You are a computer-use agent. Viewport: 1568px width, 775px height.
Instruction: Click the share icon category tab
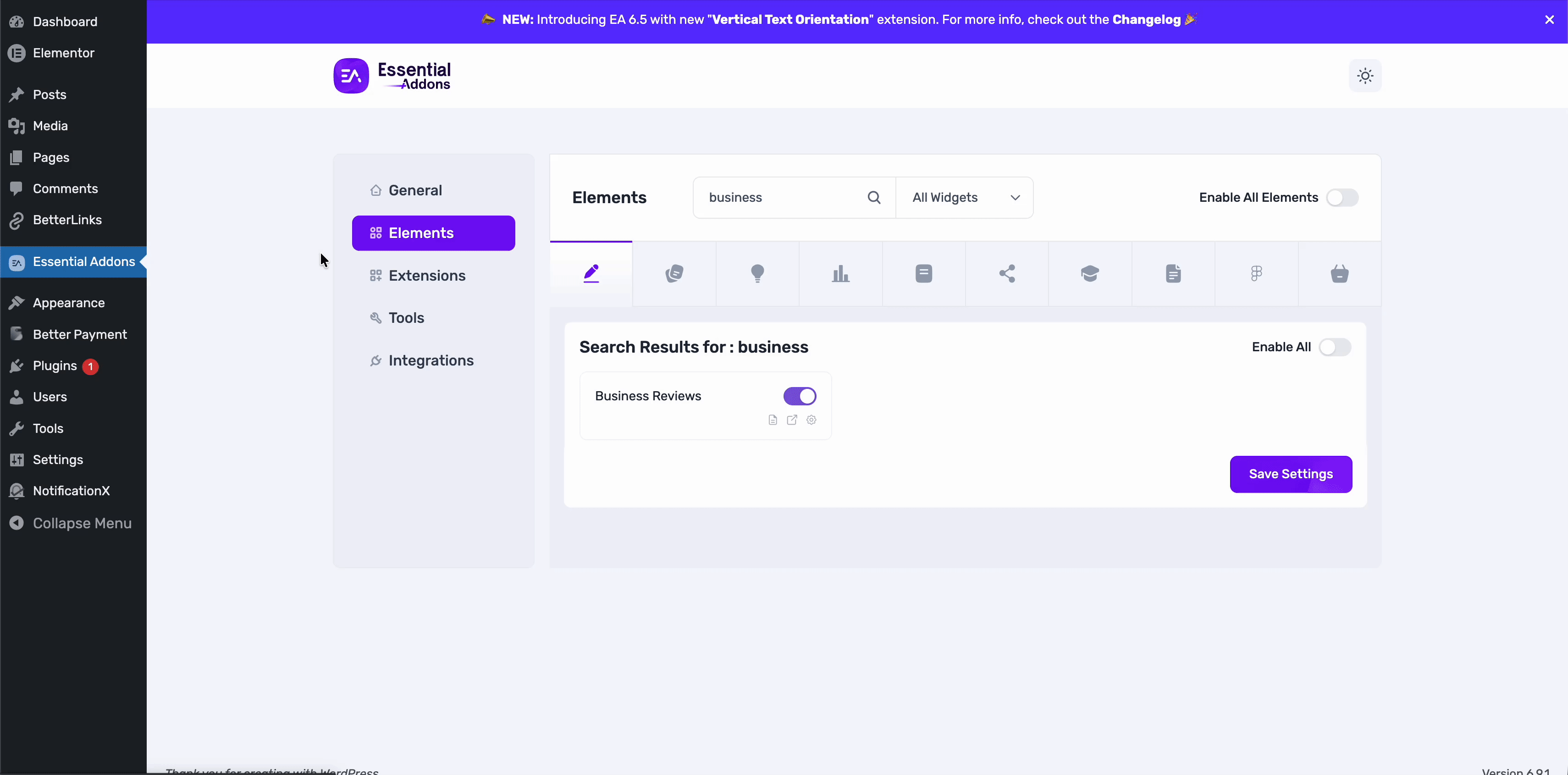click(1007, 274)
